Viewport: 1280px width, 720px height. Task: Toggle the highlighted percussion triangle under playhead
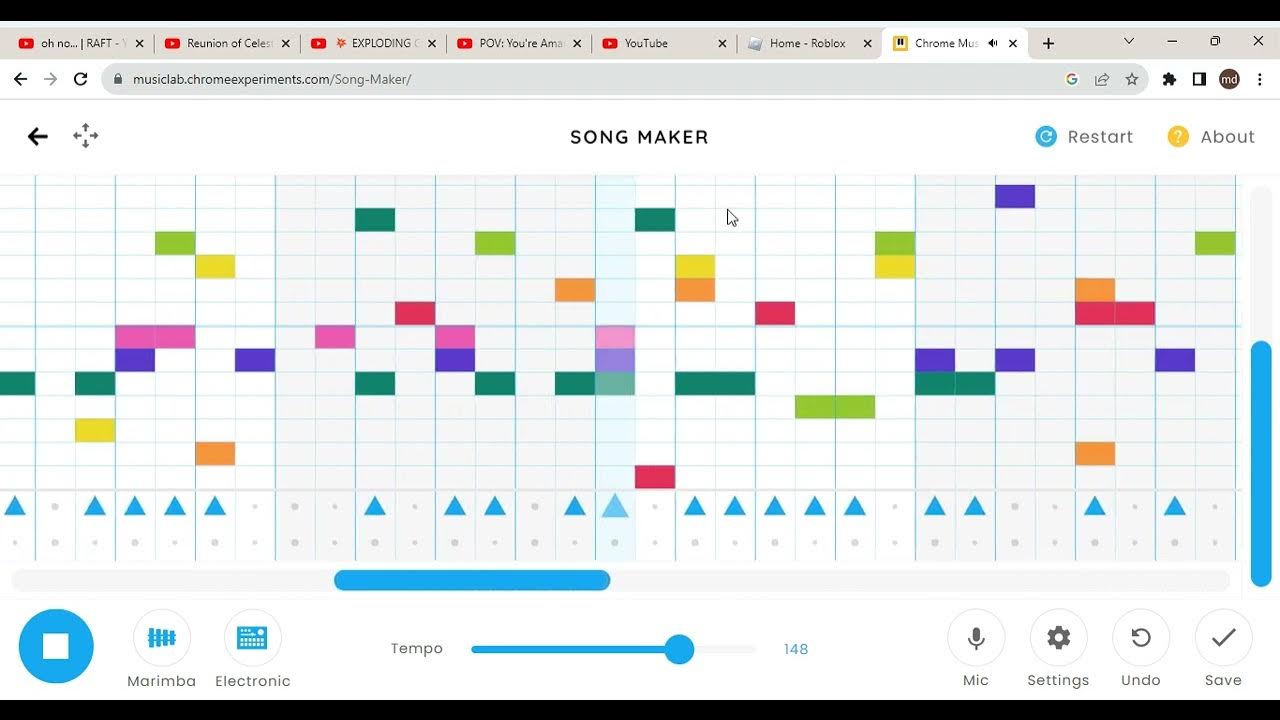tap(615, 506)
